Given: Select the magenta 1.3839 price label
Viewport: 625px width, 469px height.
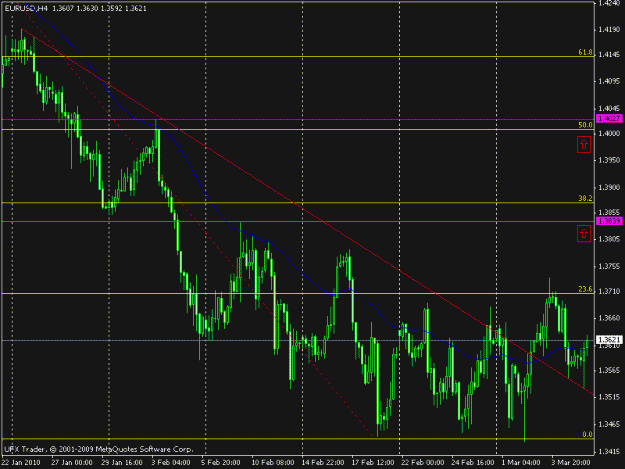Looking at the screenshot, I should [x=609, y=221].
